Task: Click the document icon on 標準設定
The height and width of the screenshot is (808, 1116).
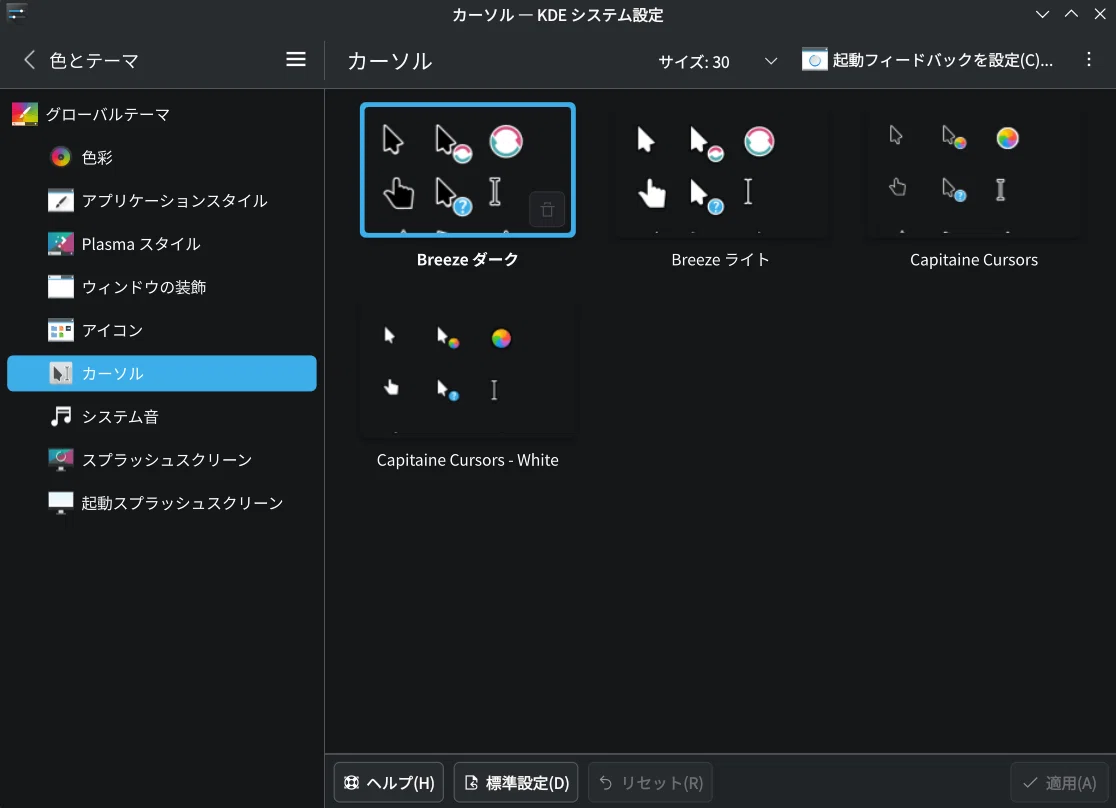Action: [x=471, y=782]
